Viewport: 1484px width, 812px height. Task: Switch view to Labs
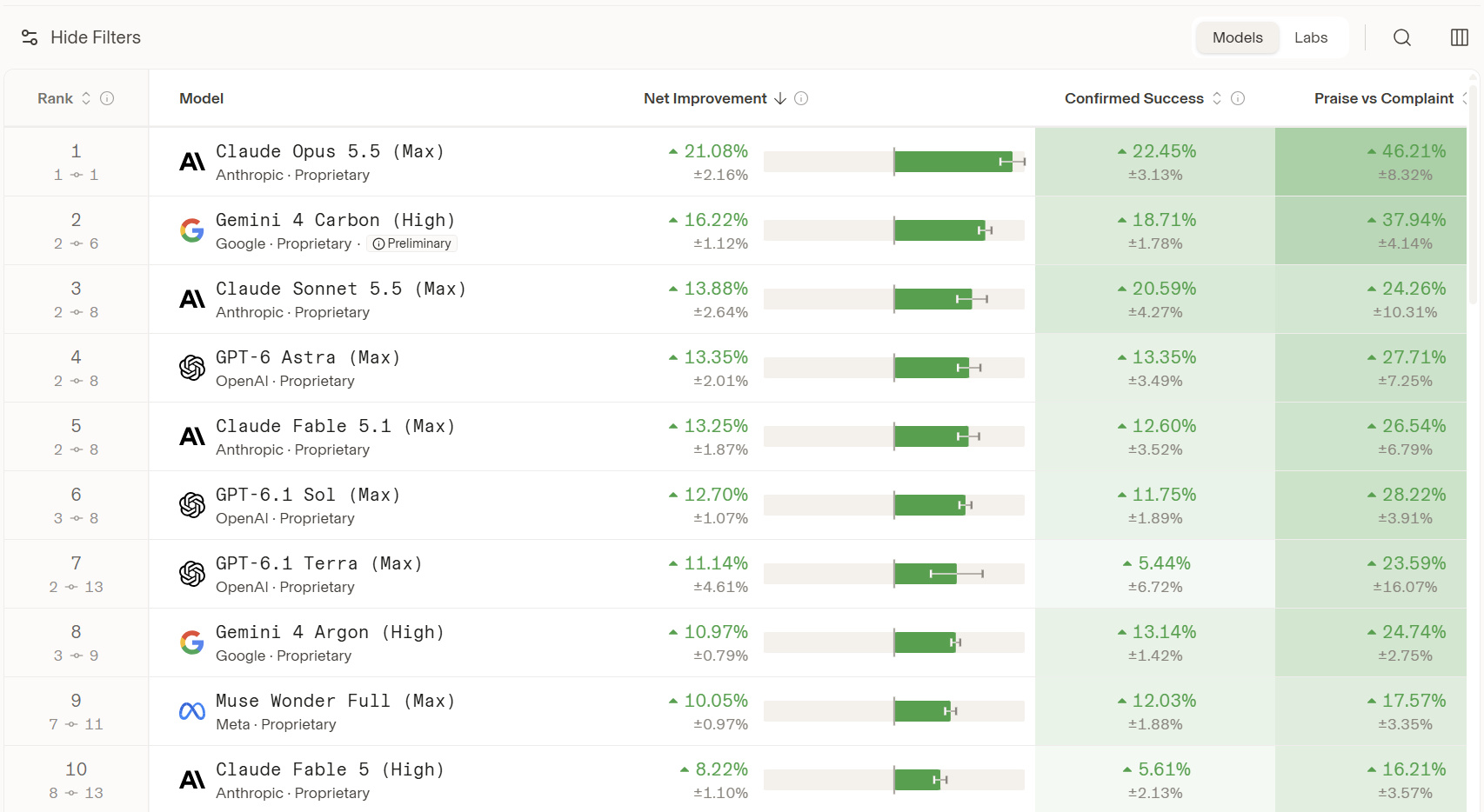point(1310,37)
